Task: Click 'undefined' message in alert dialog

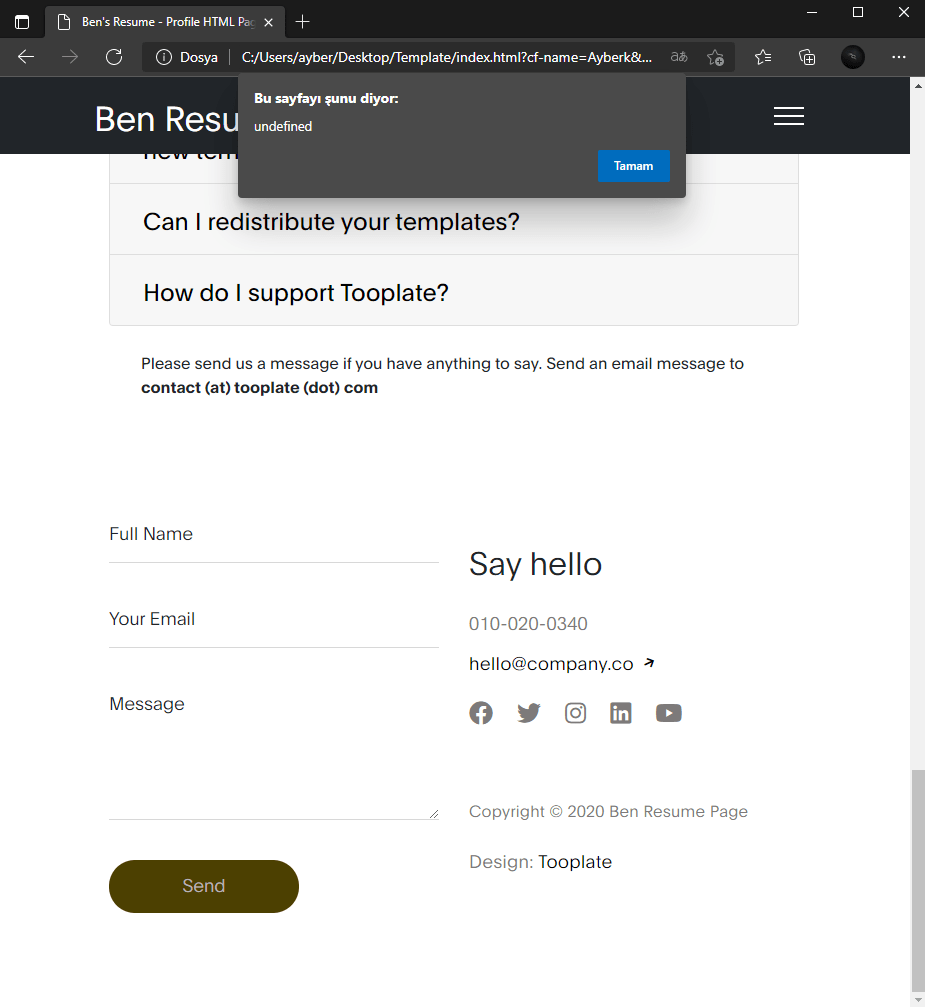Action: click(x=283, y=127)
